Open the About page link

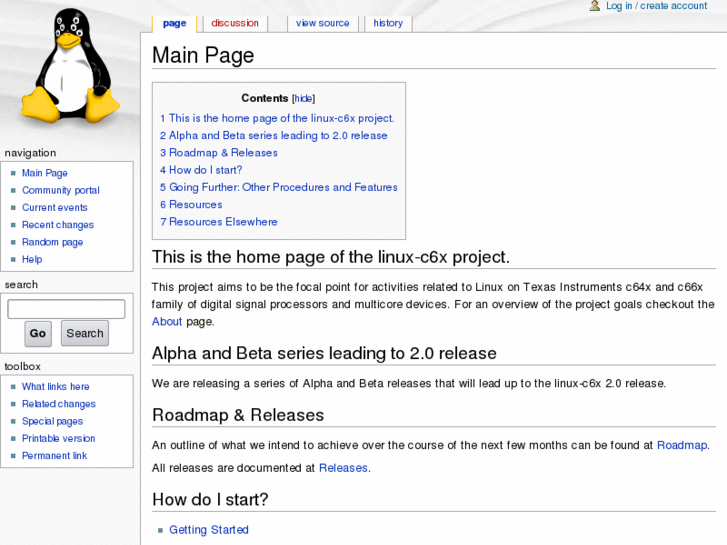(x=167, y=321)
